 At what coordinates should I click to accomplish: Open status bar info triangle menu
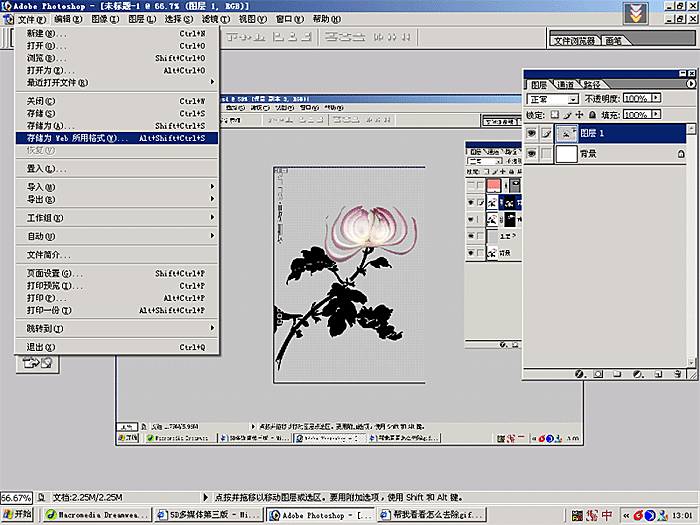[x=205, y=497]
